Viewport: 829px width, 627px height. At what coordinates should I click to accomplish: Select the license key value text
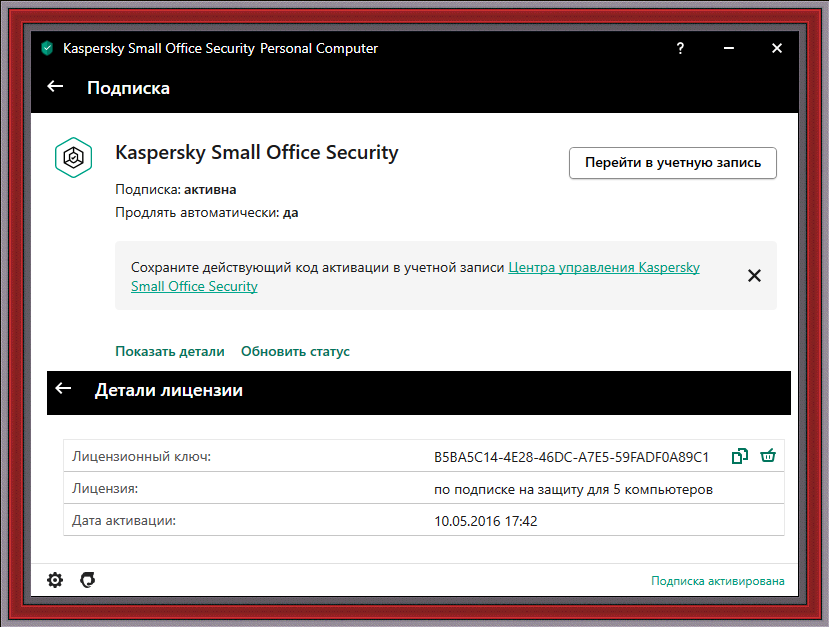(x=571, y=457)
